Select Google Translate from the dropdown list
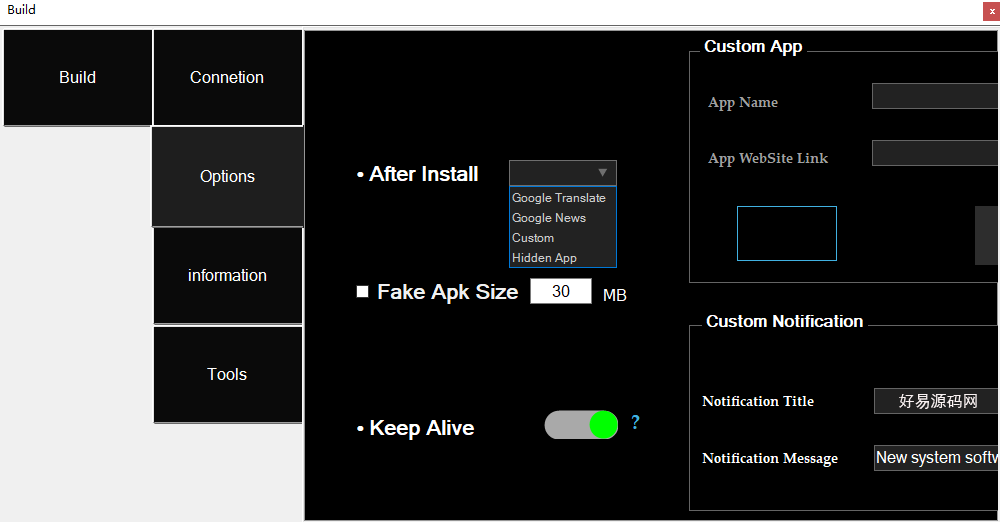1000x522 pixels. point(559,198)
